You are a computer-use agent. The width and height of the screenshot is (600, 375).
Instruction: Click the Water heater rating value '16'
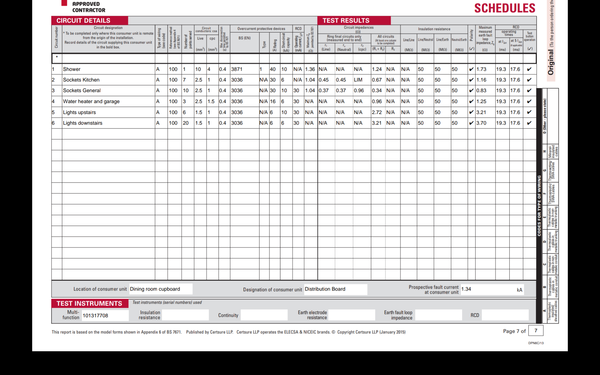(273, 101)
